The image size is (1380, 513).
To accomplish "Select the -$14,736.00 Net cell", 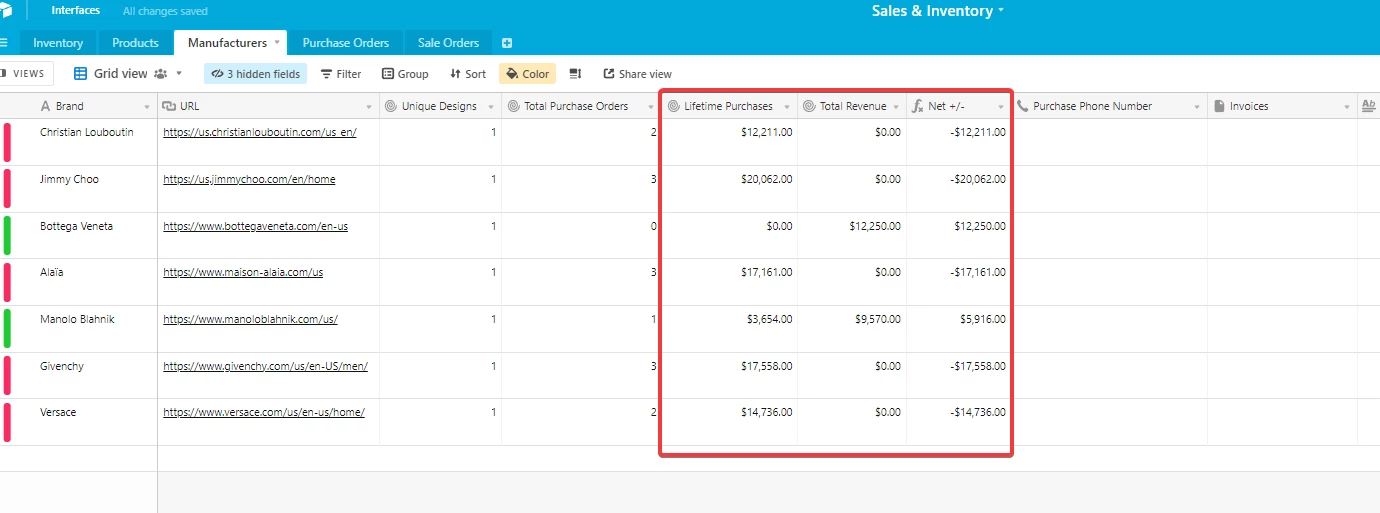I will tap(959, 422).
